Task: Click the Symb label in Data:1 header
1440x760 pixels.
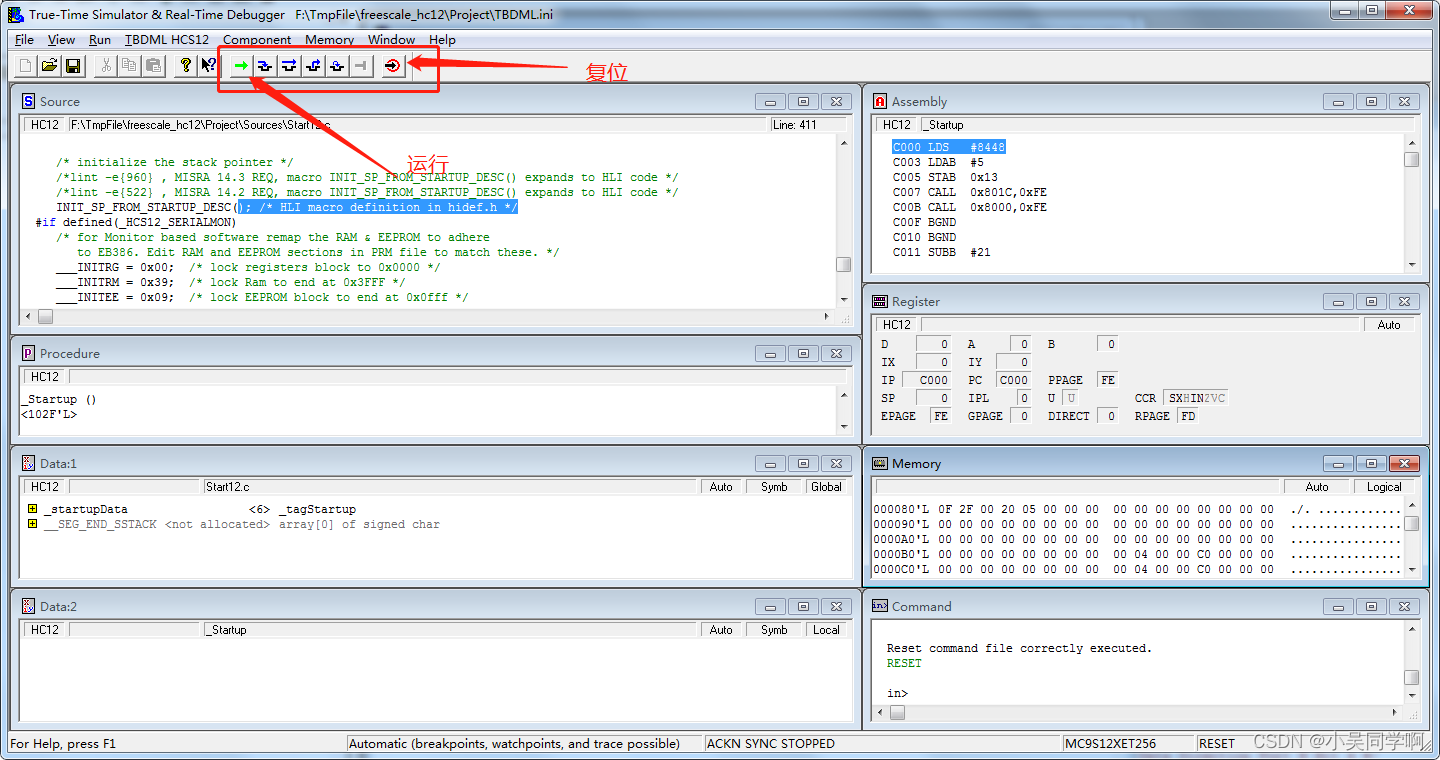Action: tap(774, 487)
